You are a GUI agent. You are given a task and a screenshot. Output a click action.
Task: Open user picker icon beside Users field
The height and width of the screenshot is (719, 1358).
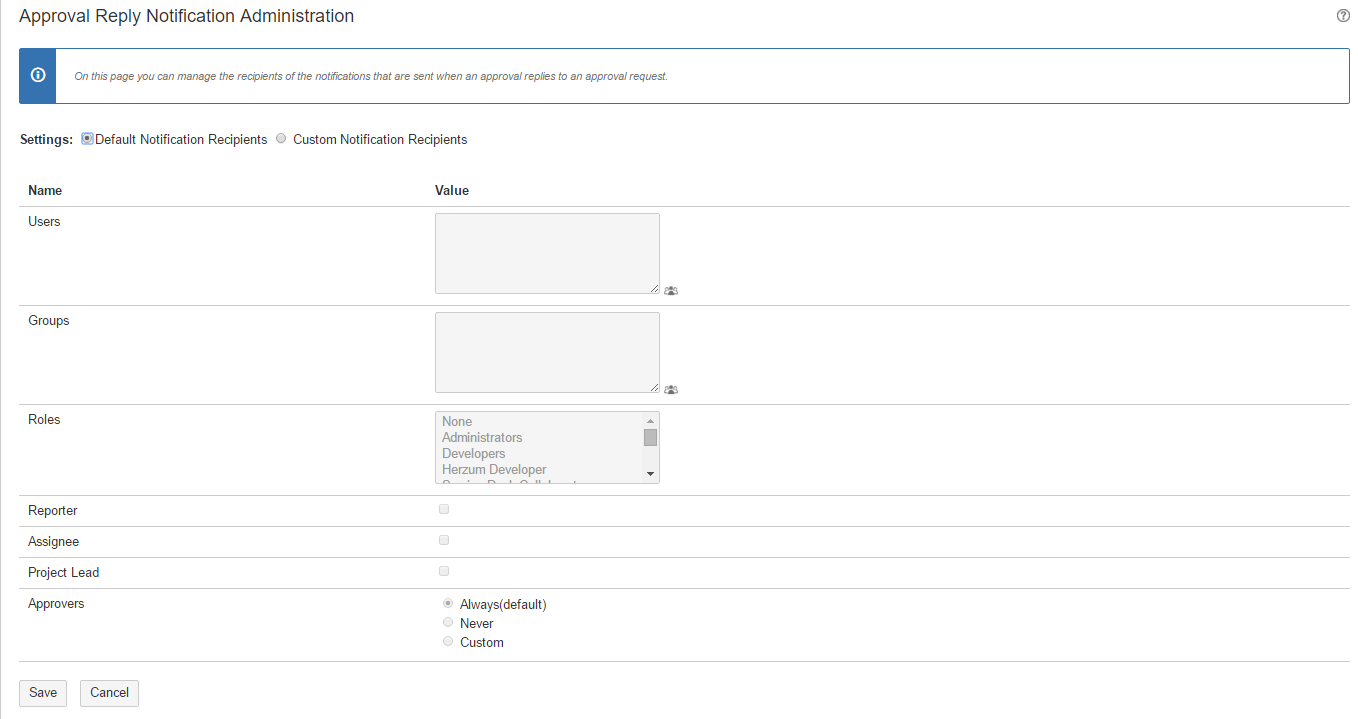671,291
